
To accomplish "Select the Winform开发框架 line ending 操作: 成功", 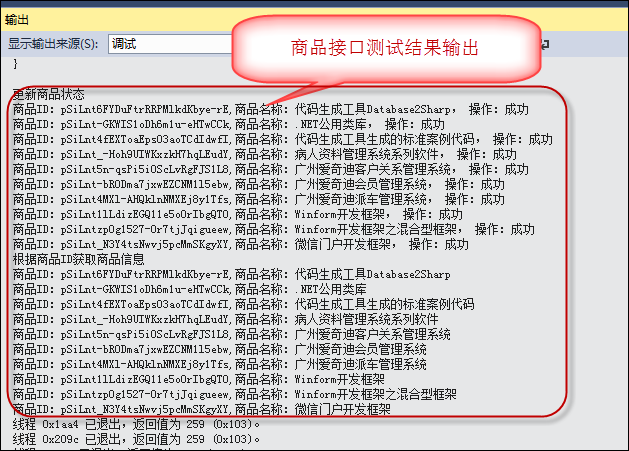I will (x=237, y=214).
